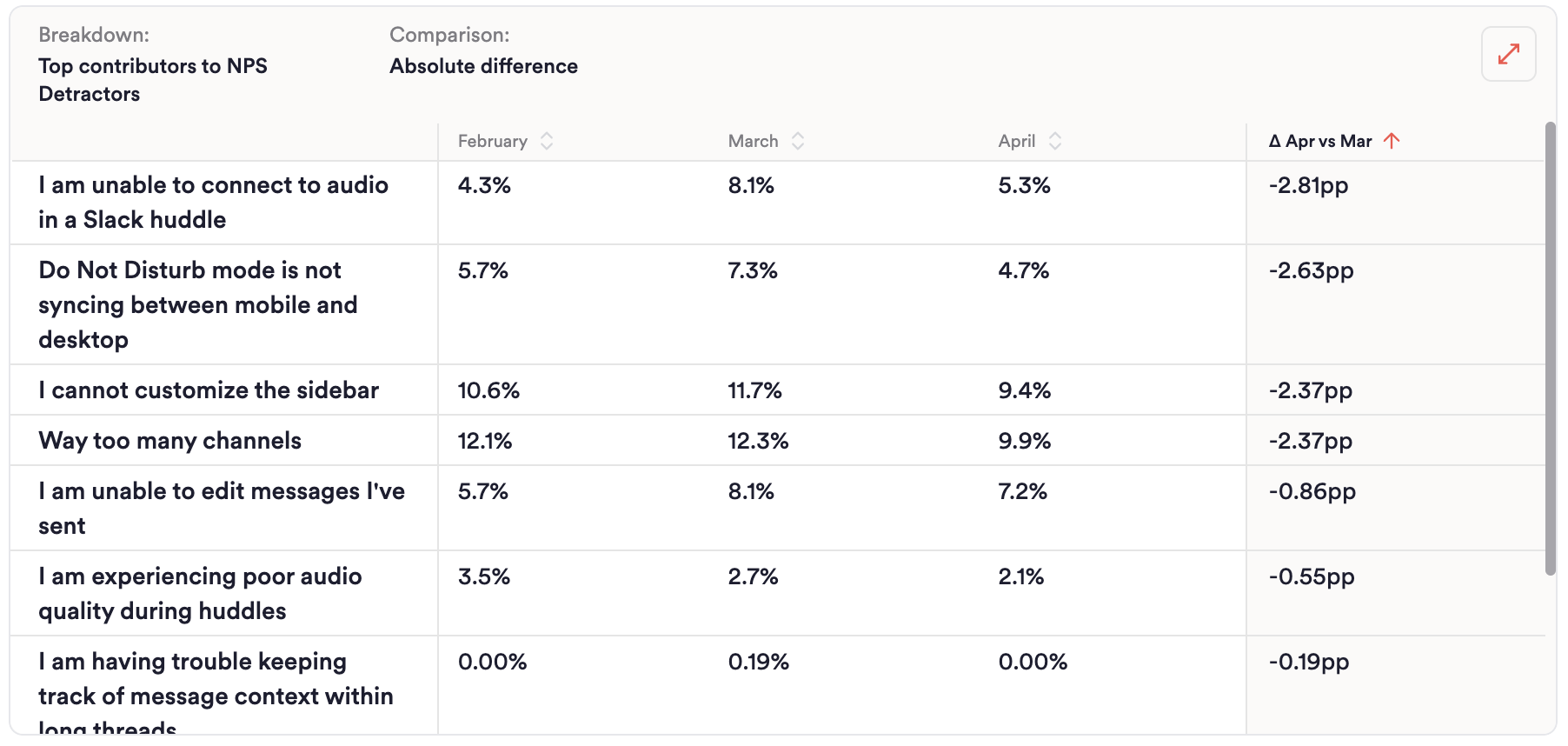The width and height of the screenshot is (1568, 746).
Task: Select the Do Not Disturb syncing row
Action: click(198, 304)
